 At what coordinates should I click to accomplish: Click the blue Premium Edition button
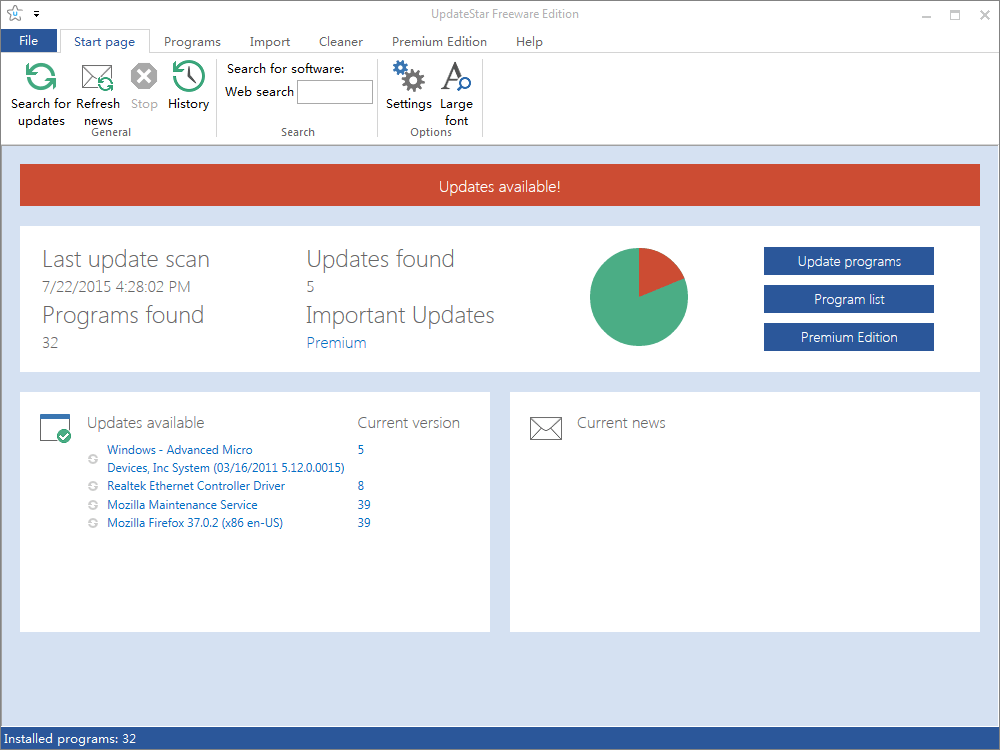[849, 337]
